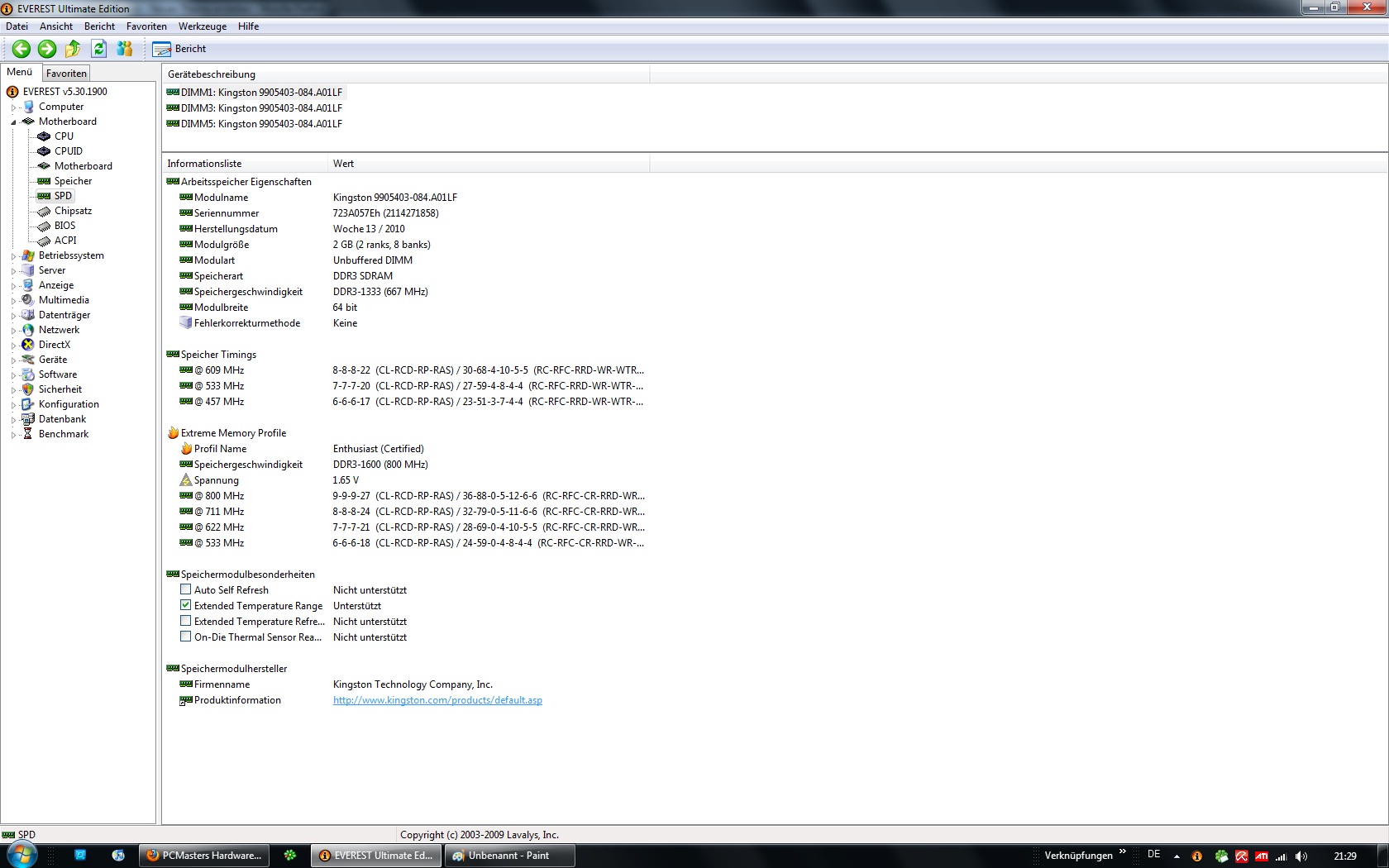Click the green Back arrow toolbar icon

[21, 49]
